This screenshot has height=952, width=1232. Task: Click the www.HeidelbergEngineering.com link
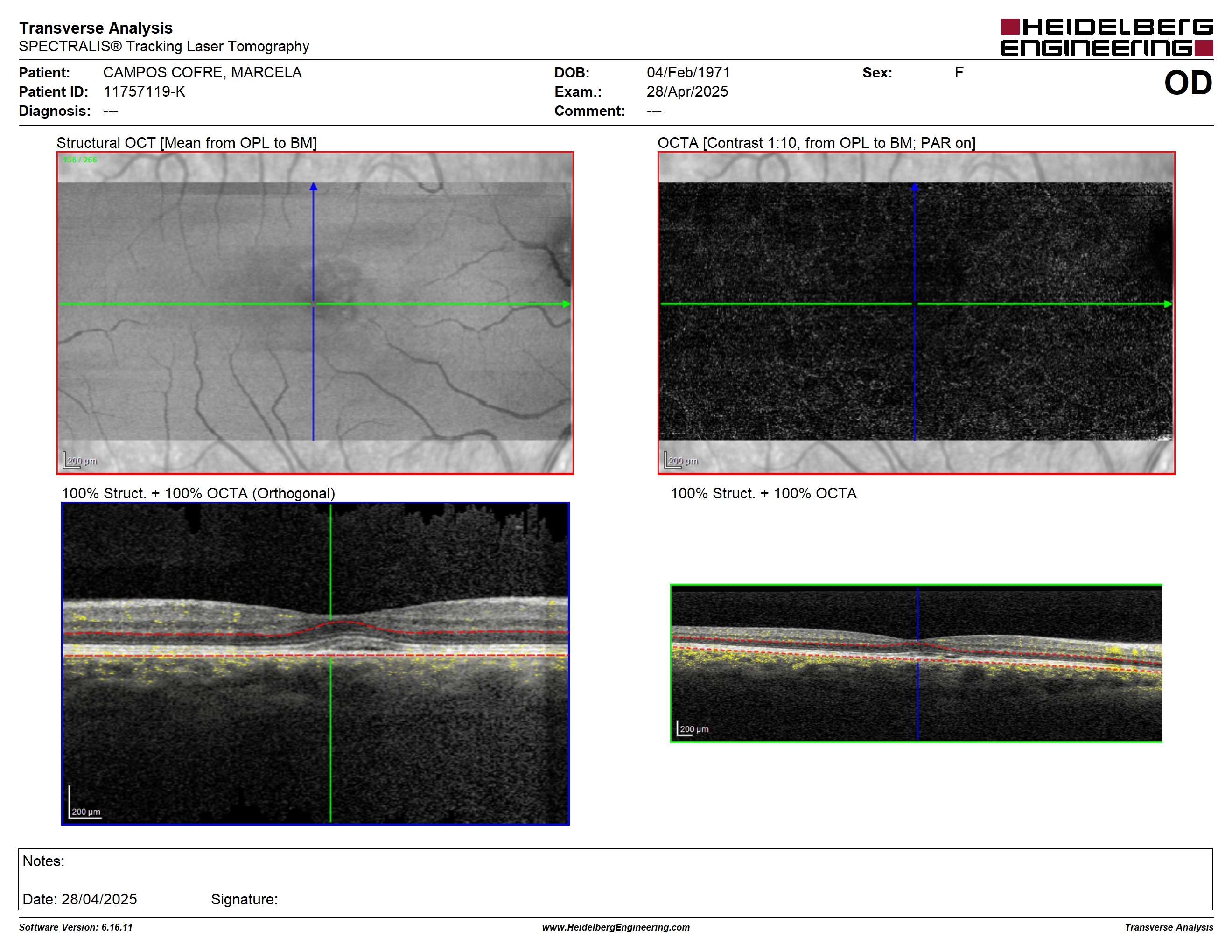point(616,927)
